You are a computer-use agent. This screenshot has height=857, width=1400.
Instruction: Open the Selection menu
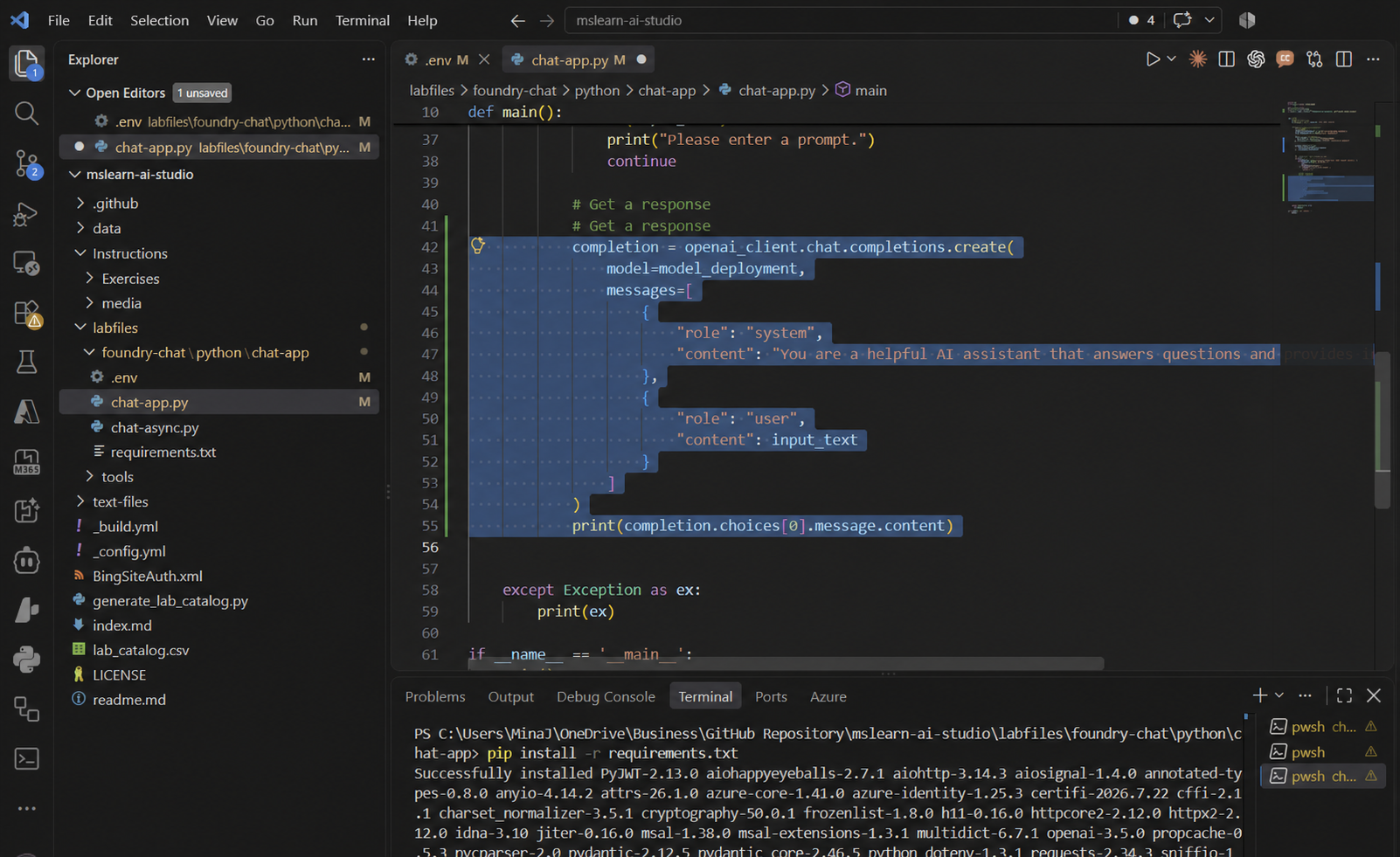tap(159, 20)
